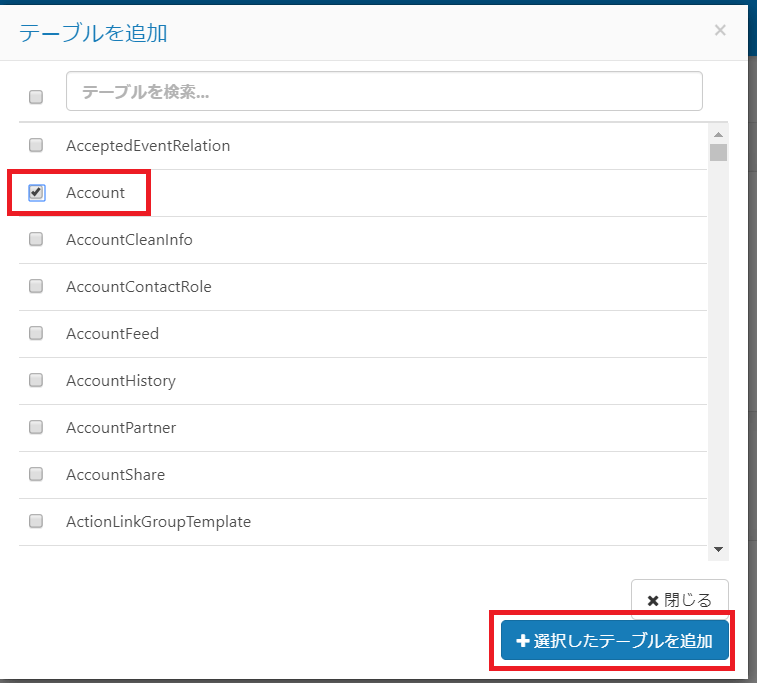The image size is (757, 683).
Task: Select the AccountContactRole table name
Action: pyautogui.click(x=139, y=287)
